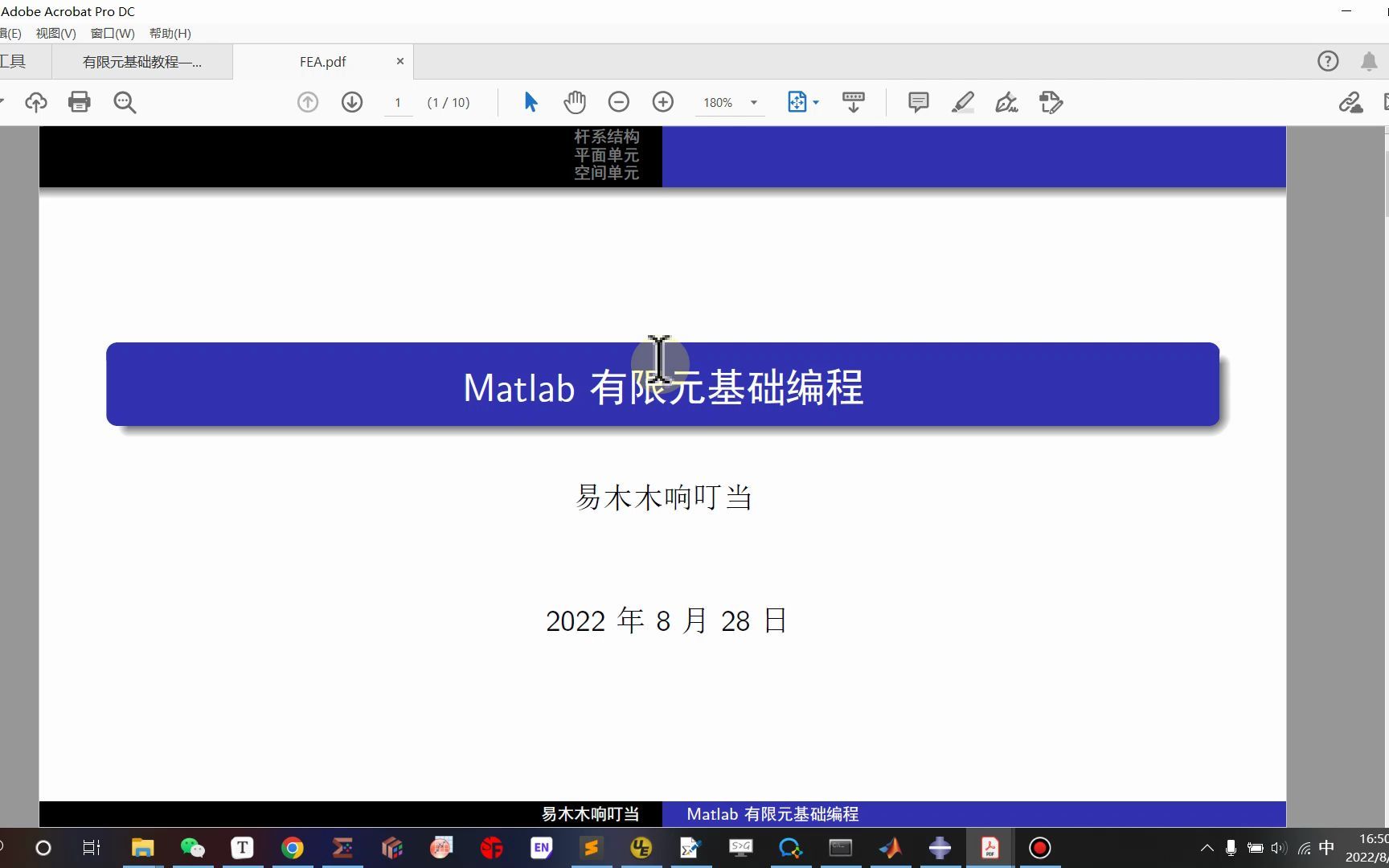Open the 帮助(H) menu
This screenshot has width=1389, height=868.
(x=170, y=33)
